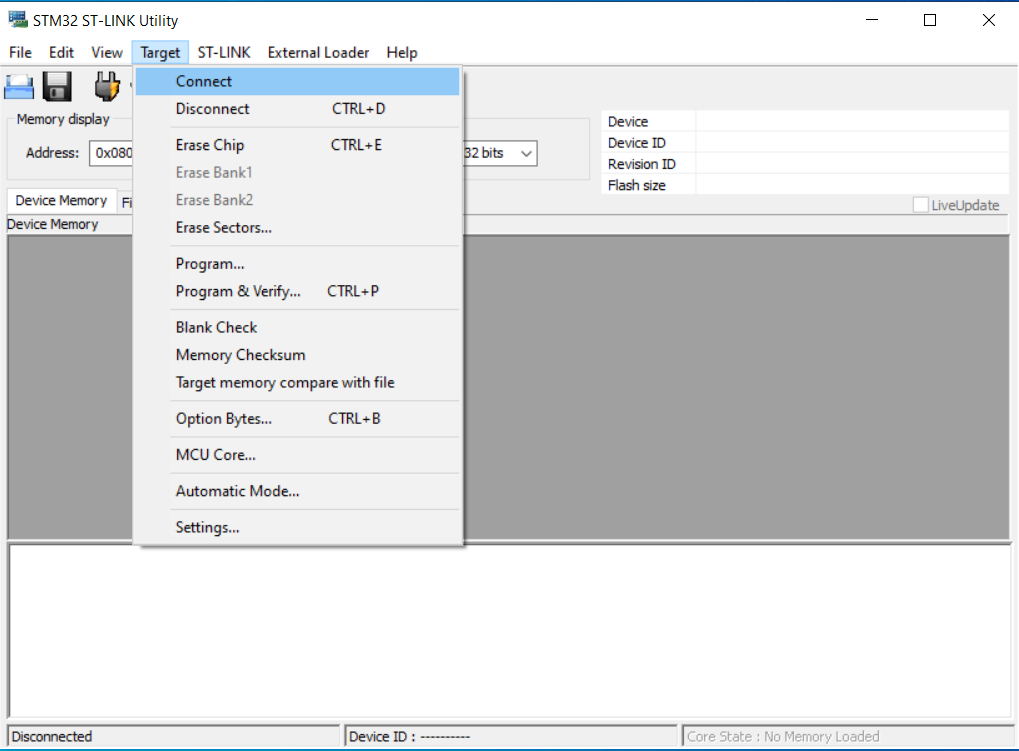Select Settings... in Target menu
1019x751 pixels.
click(207, 527)
